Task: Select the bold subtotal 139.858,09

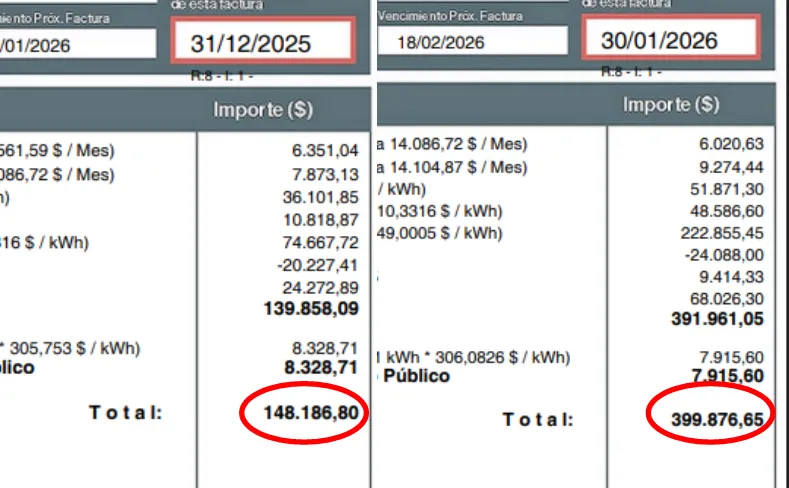Action: pyautogui.click(x=311, y=309)
